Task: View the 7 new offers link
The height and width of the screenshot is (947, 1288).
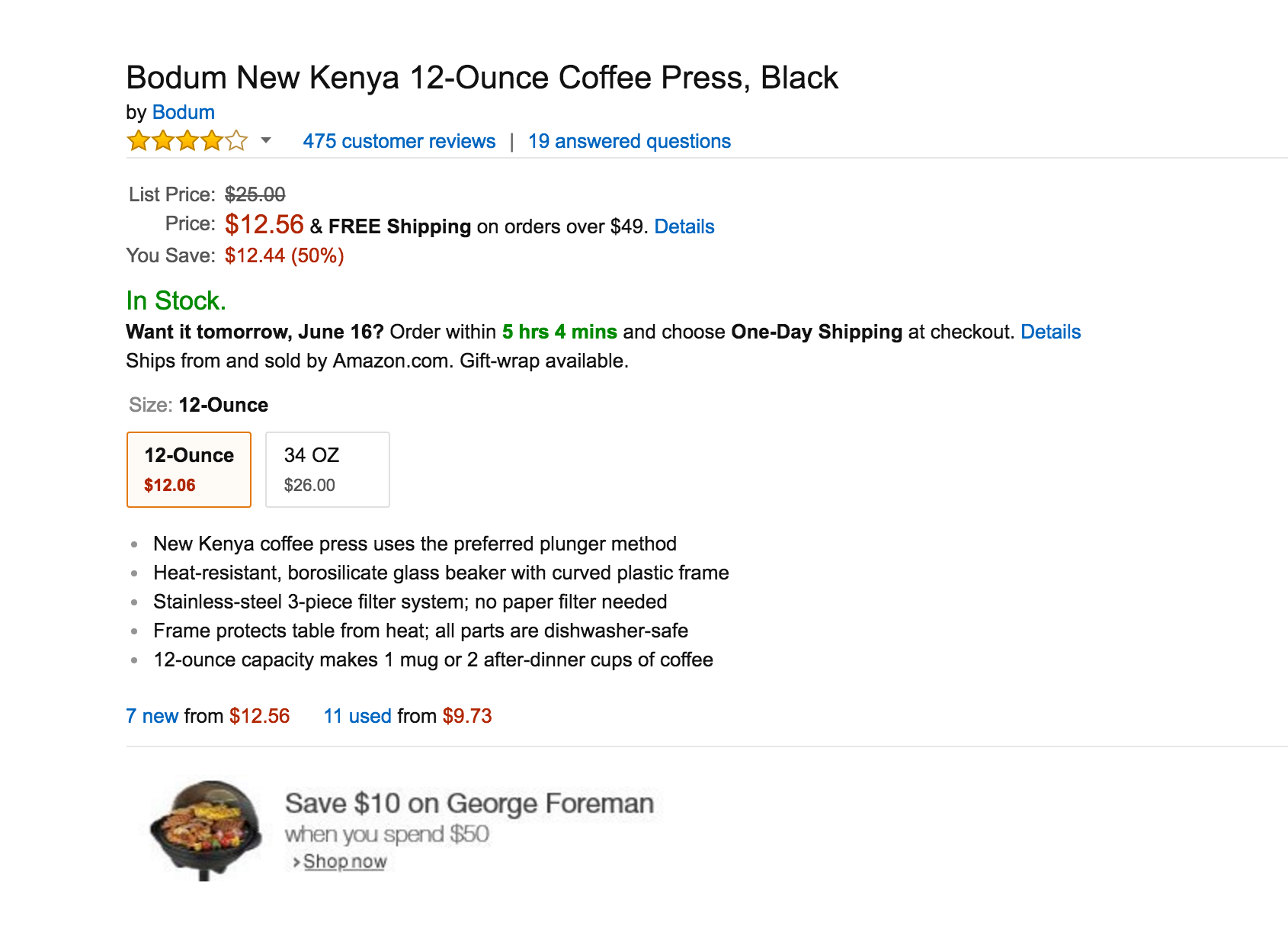Action: point(152,716)
